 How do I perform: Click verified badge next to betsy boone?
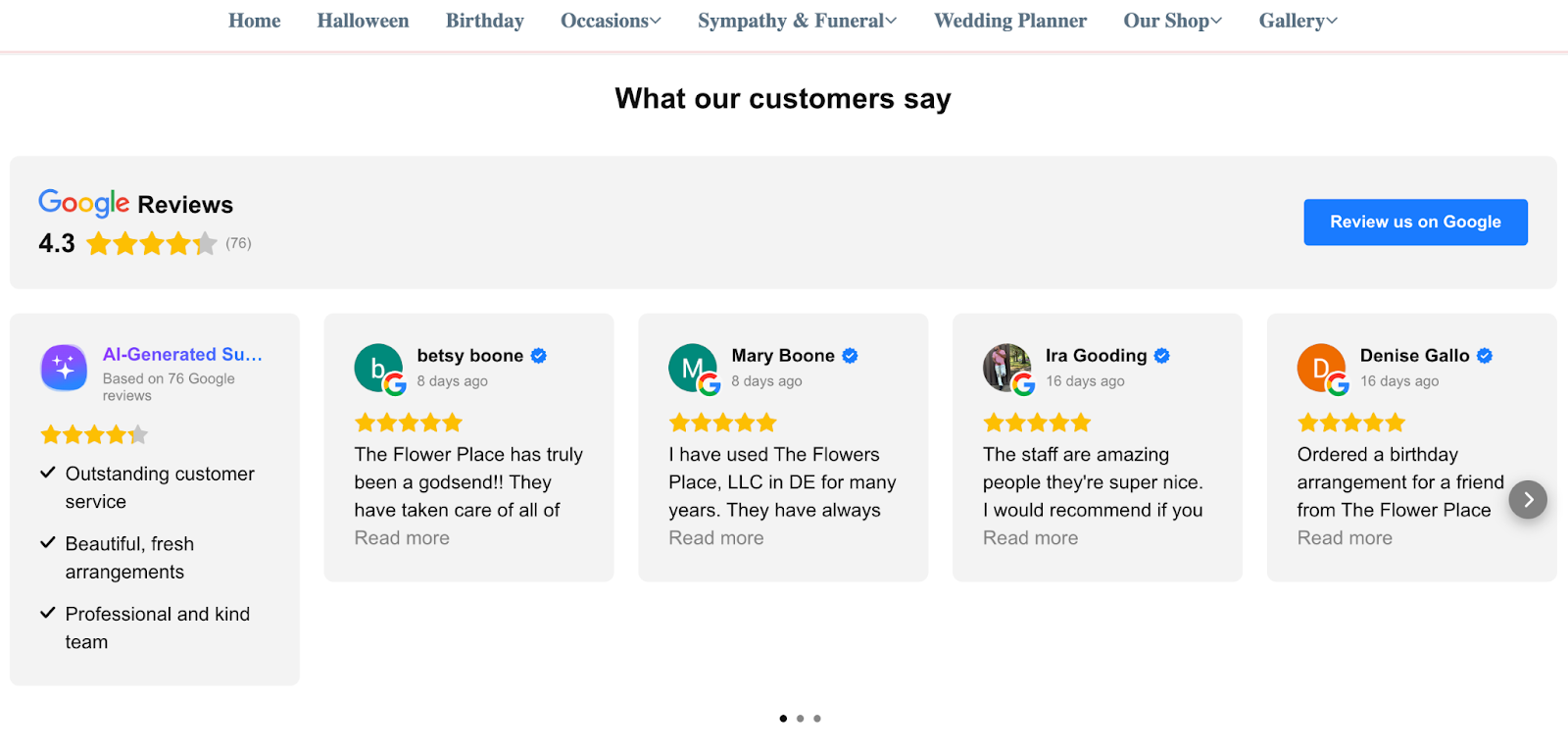pyautogui.click(x=539, y=356)
